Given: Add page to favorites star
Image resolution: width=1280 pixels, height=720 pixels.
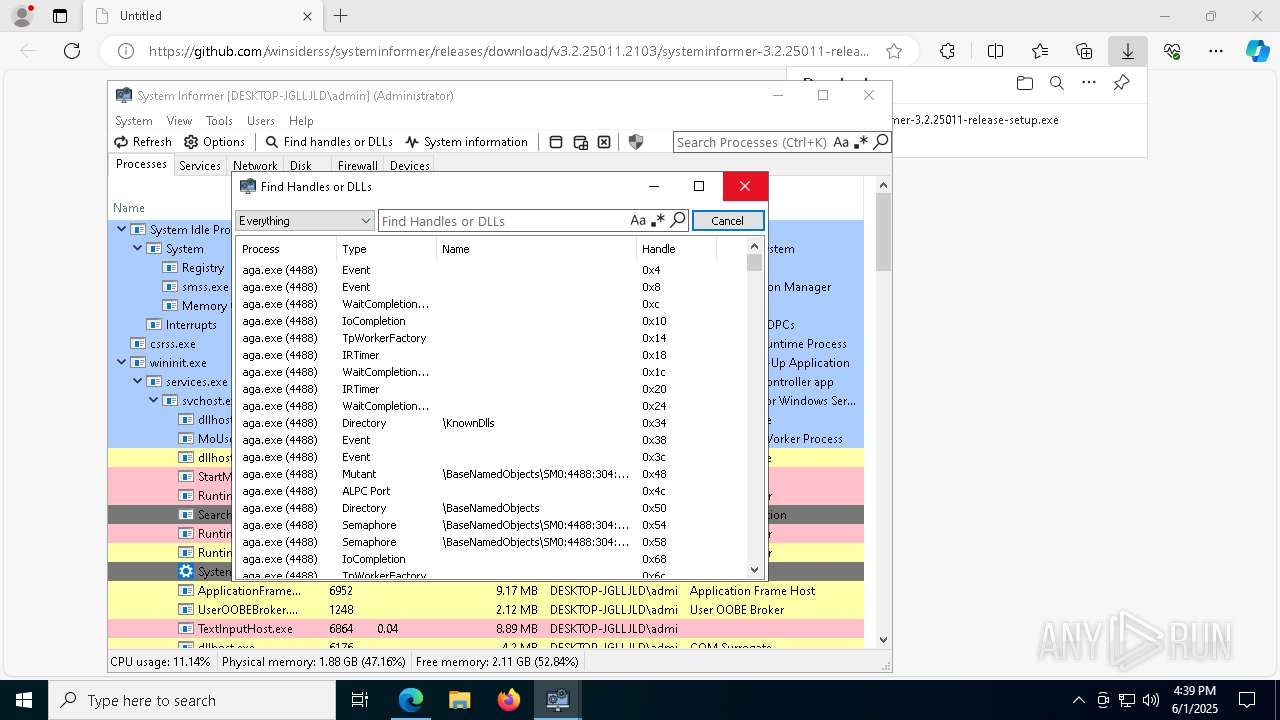Looking at the screenshot, I should point(894,51).
